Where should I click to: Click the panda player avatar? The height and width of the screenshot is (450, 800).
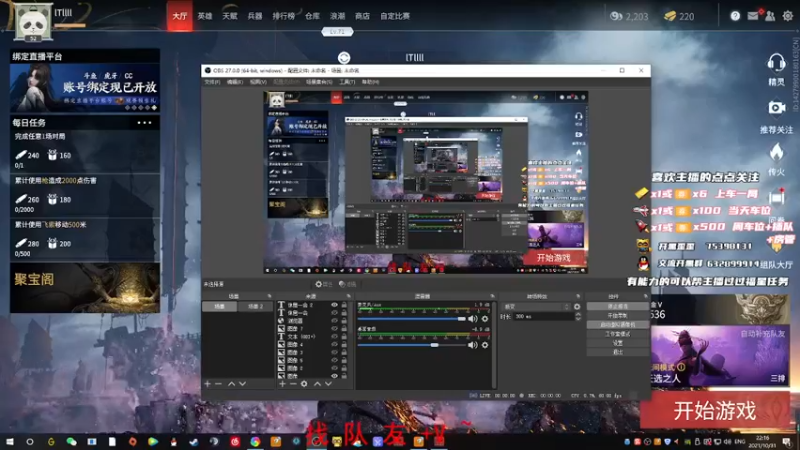pos(33,22)
